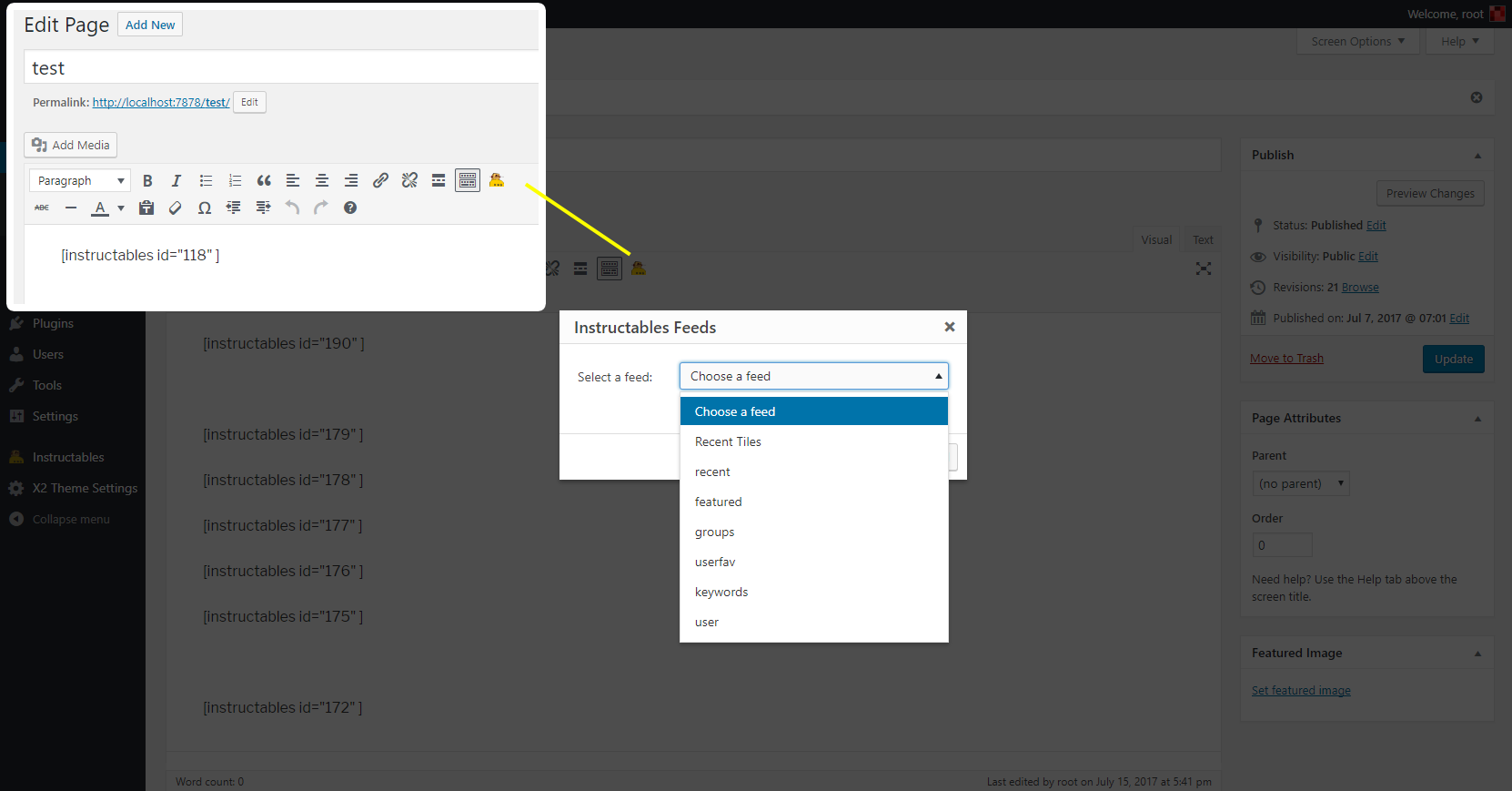Undo the last edit

point(292,208)
